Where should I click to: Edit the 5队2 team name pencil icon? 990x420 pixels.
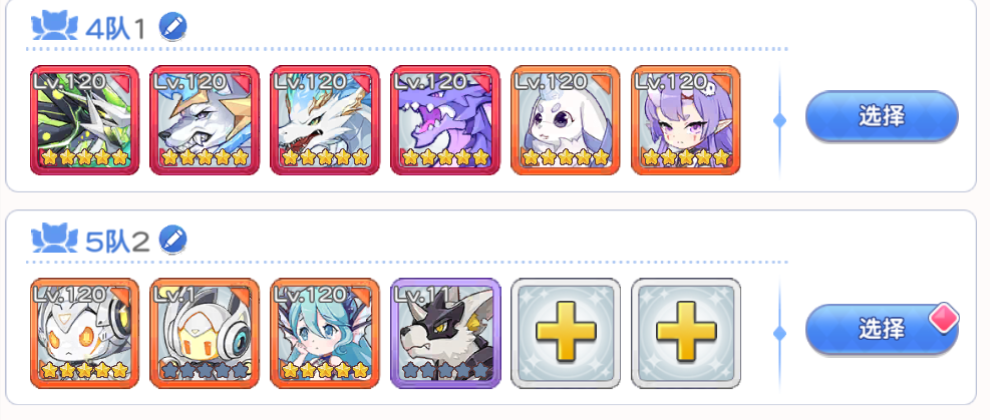(172, 240)
